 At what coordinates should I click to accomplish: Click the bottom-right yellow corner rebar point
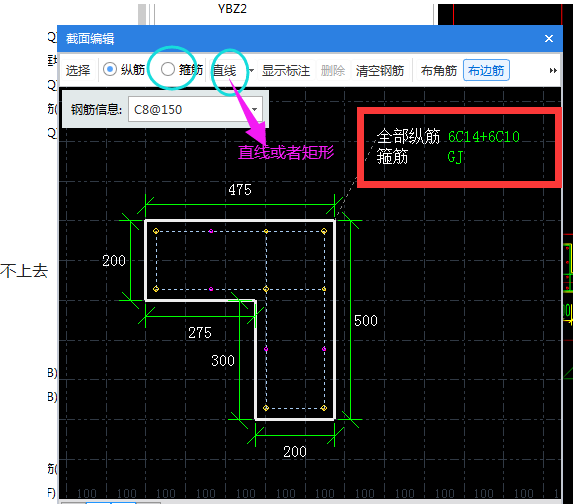324,408
